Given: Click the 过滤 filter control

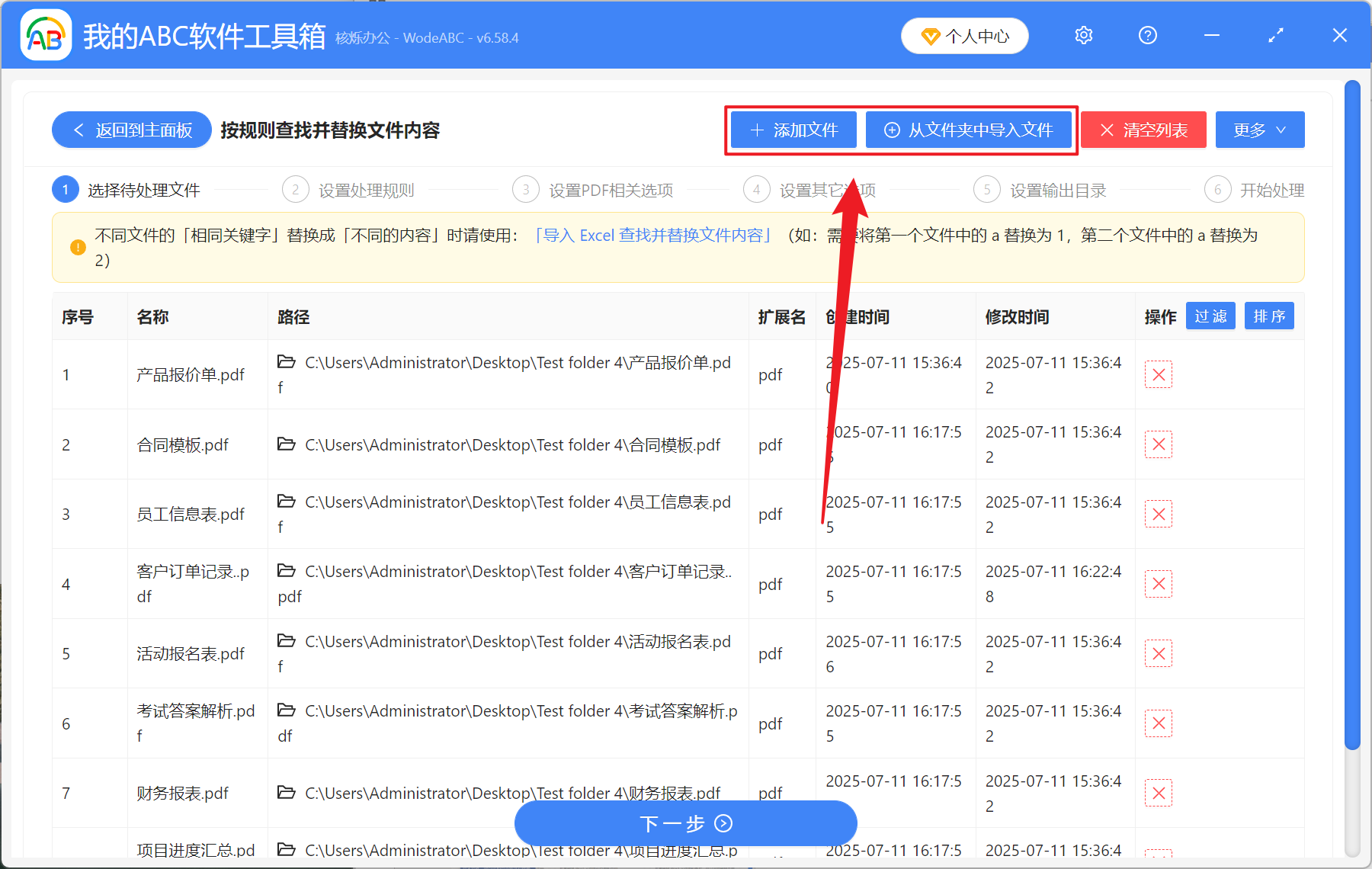Looking at the screenshot, I should [1210, 316].
